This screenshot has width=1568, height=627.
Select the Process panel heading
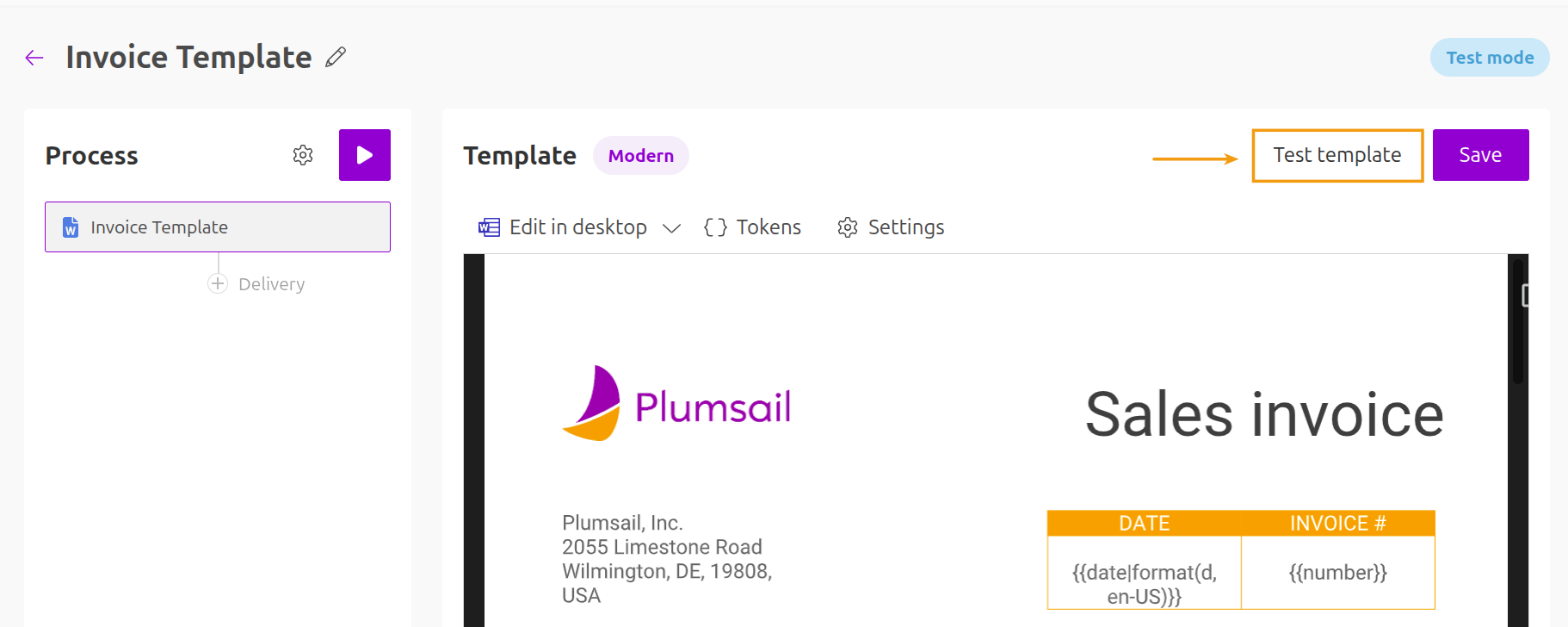pyautogui.click(x=91, y=156)
